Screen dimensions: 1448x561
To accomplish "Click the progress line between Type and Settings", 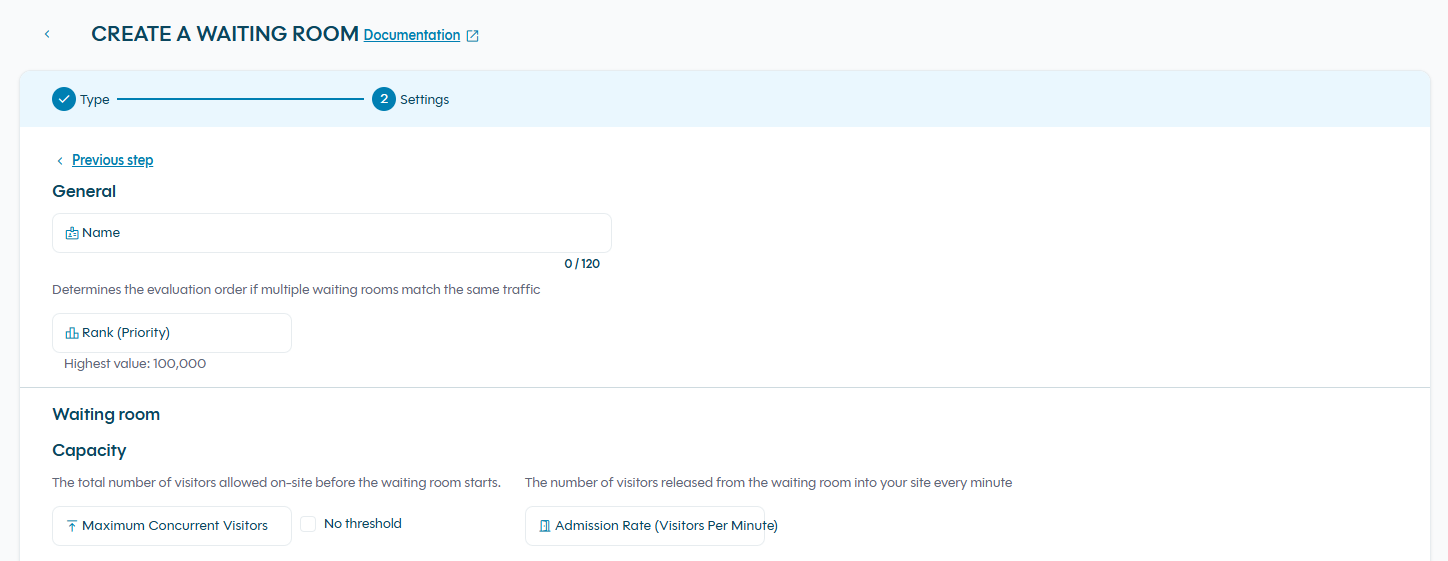I will point(241,99).
